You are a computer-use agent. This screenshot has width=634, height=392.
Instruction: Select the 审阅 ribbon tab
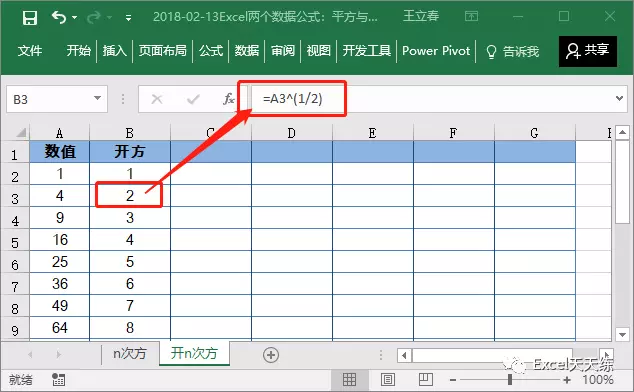[283, 51]
